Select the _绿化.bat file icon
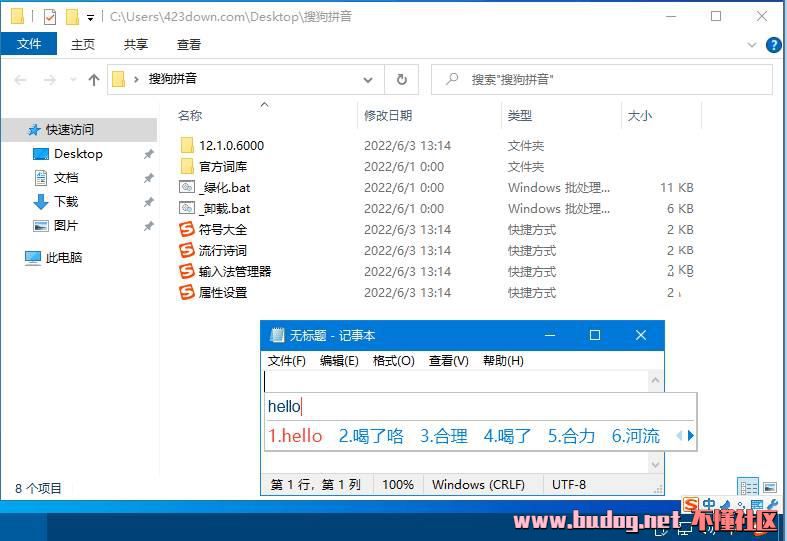This screenshot has height=541, width=787. 187,188
